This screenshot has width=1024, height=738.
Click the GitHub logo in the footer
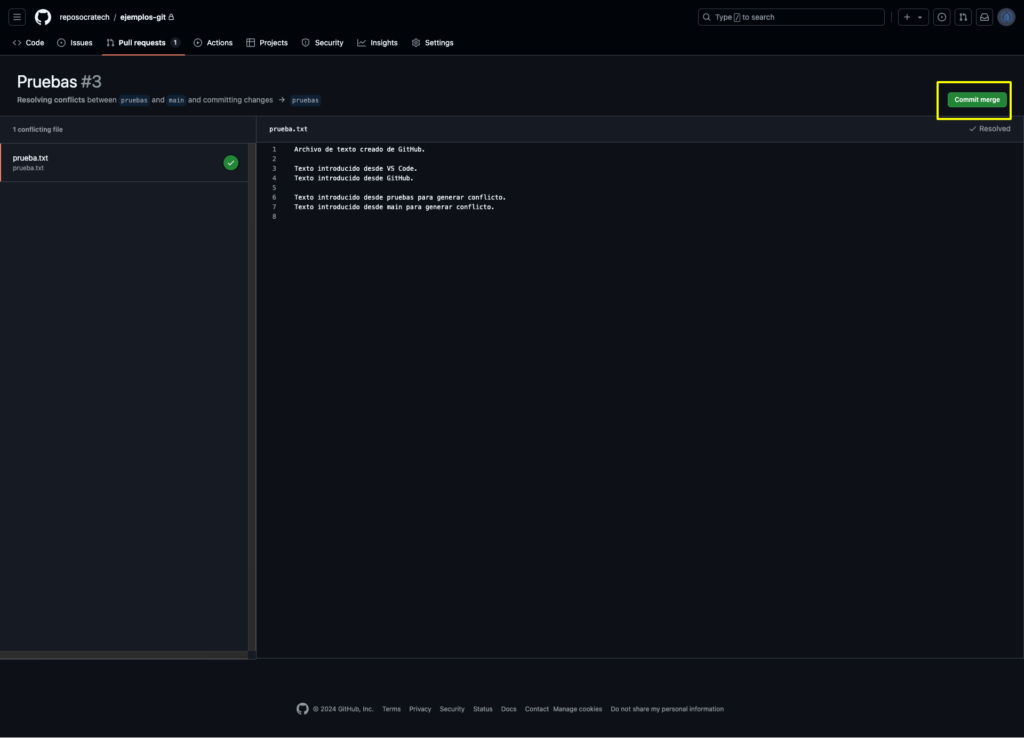pyautogui.click(x=302, y=709)
